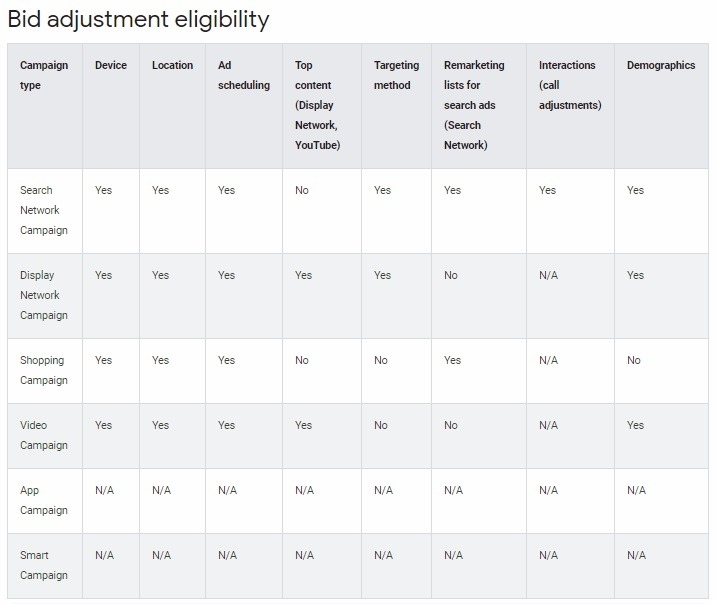Click the 'Demographics' column header
Screen dimensions: 716x604
[x=660, y=65]
